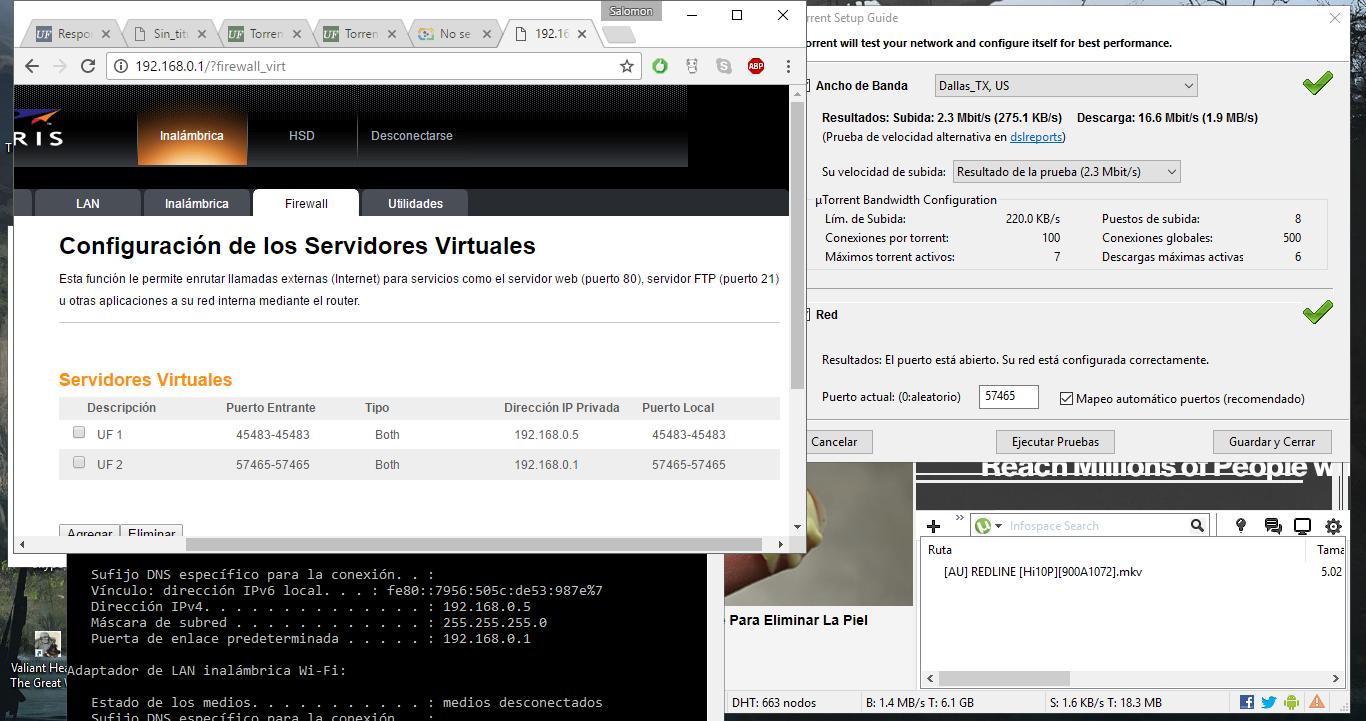Click the Puerto actual input field
This screenshot has height=721, width=1366.
point(1008,397)
